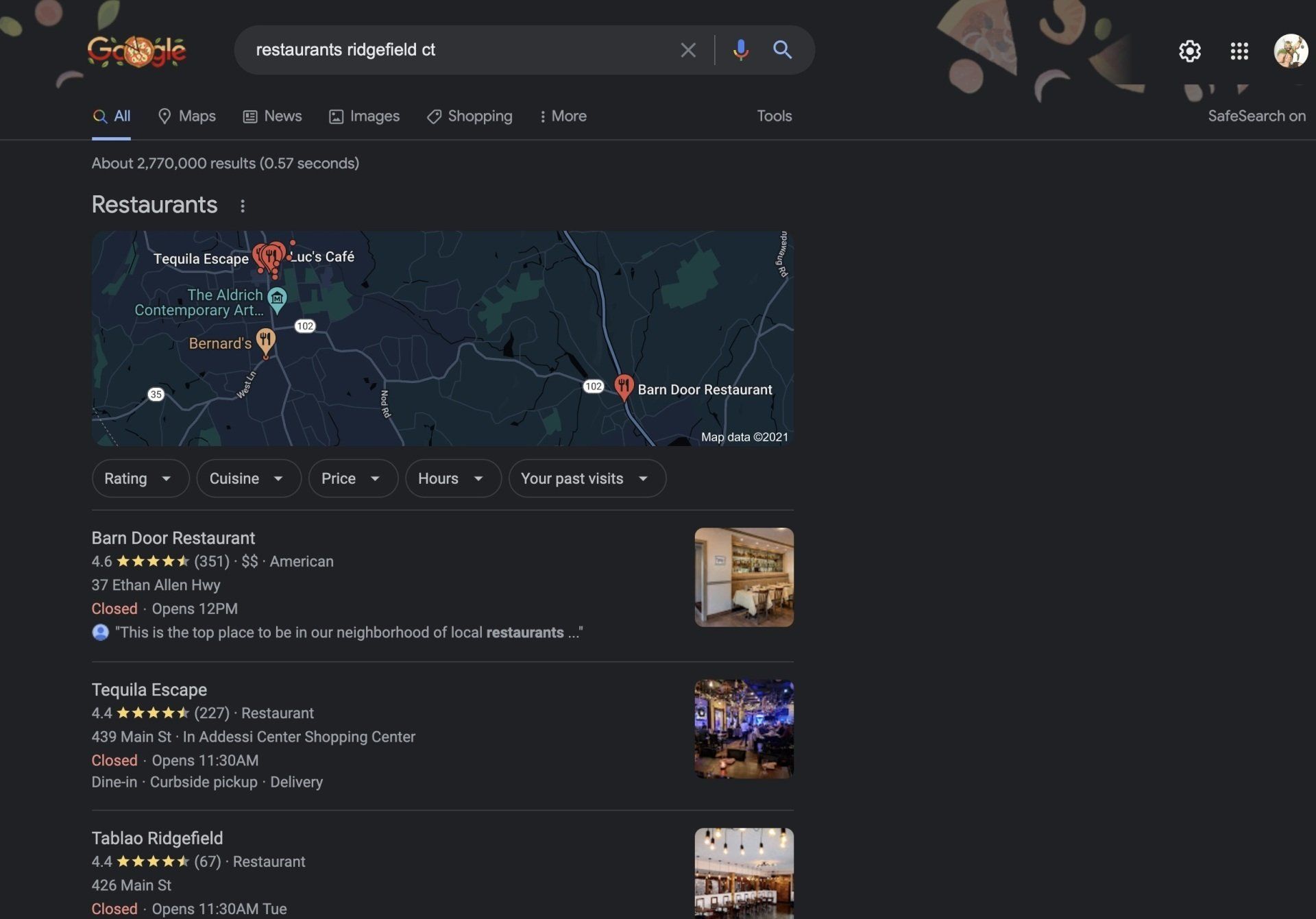The height and width of the screenshot is (919, 1316).
Task: Open the Google account profile avatar
Action: click(x=1290, y=51)
